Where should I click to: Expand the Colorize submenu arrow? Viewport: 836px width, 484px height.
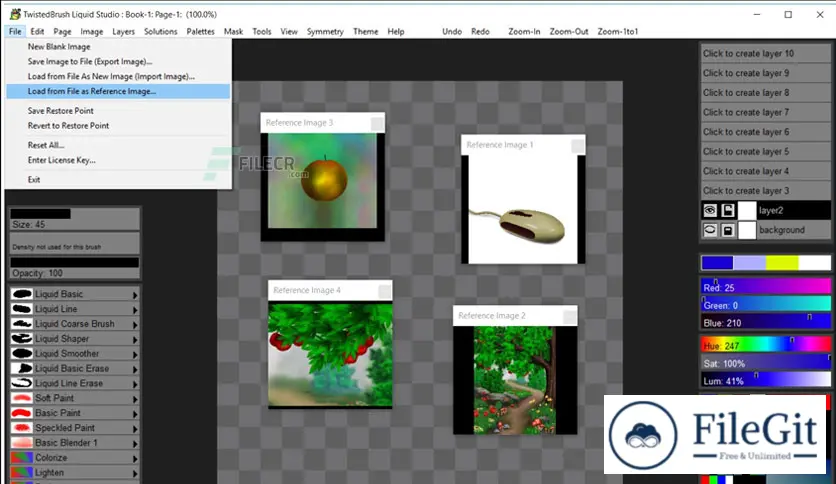(x=135, y=459)
